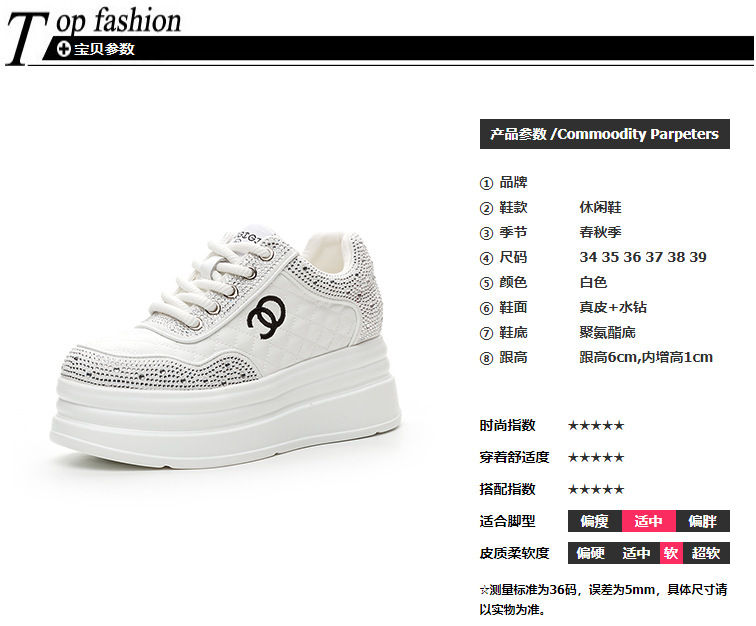756x626 pixels.
Task: Click the interlocking logo on the shoe side
Action: 266,316
